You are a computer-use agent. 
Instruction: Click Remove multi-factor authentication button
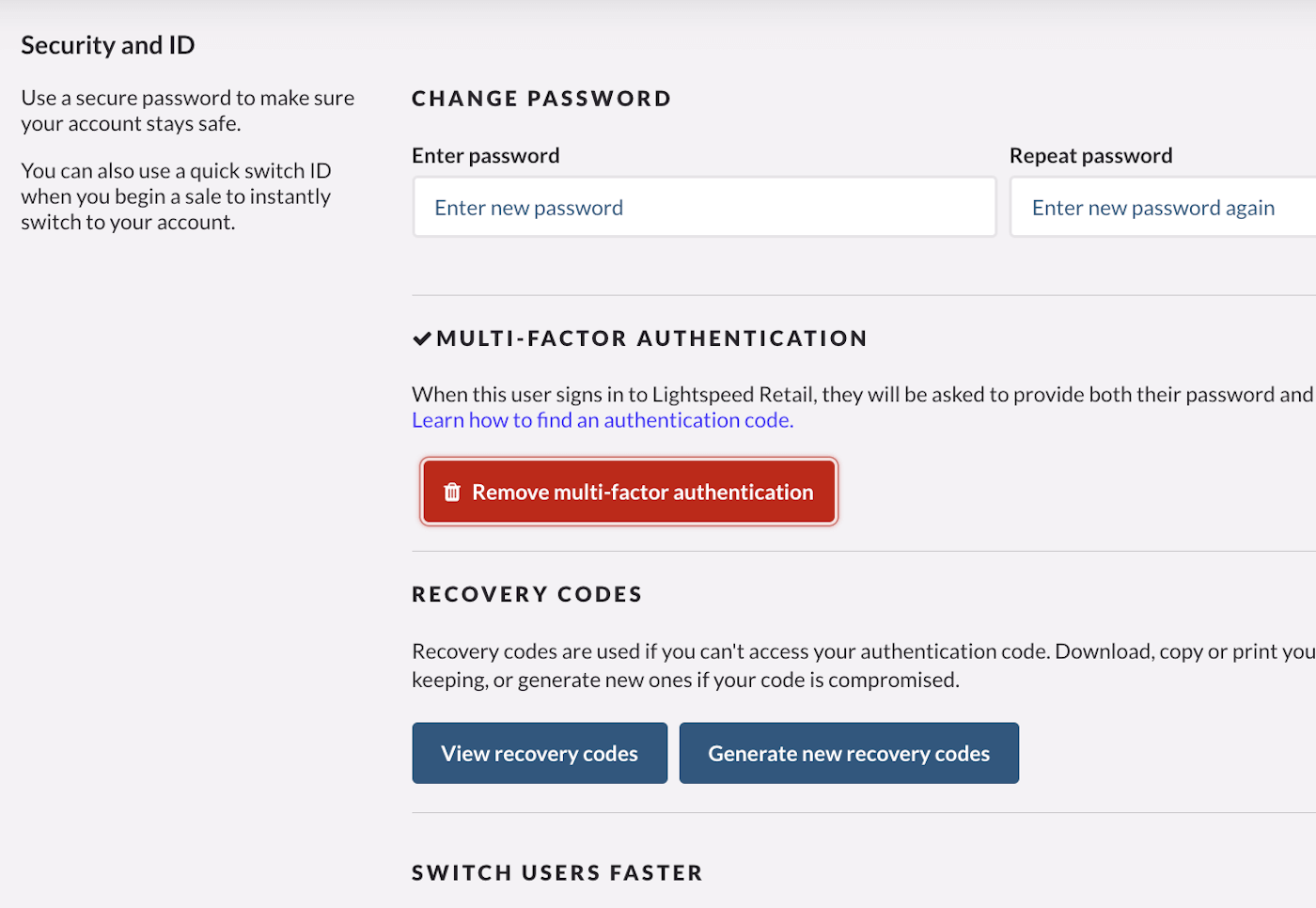tap(629, 493)
